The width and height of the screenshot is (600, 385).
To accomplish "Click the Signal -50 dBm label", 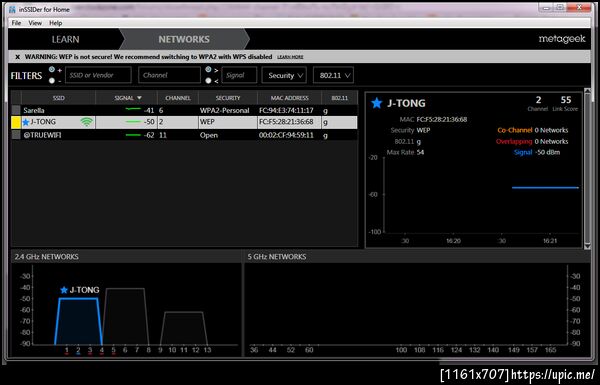I will click(537, 152).
